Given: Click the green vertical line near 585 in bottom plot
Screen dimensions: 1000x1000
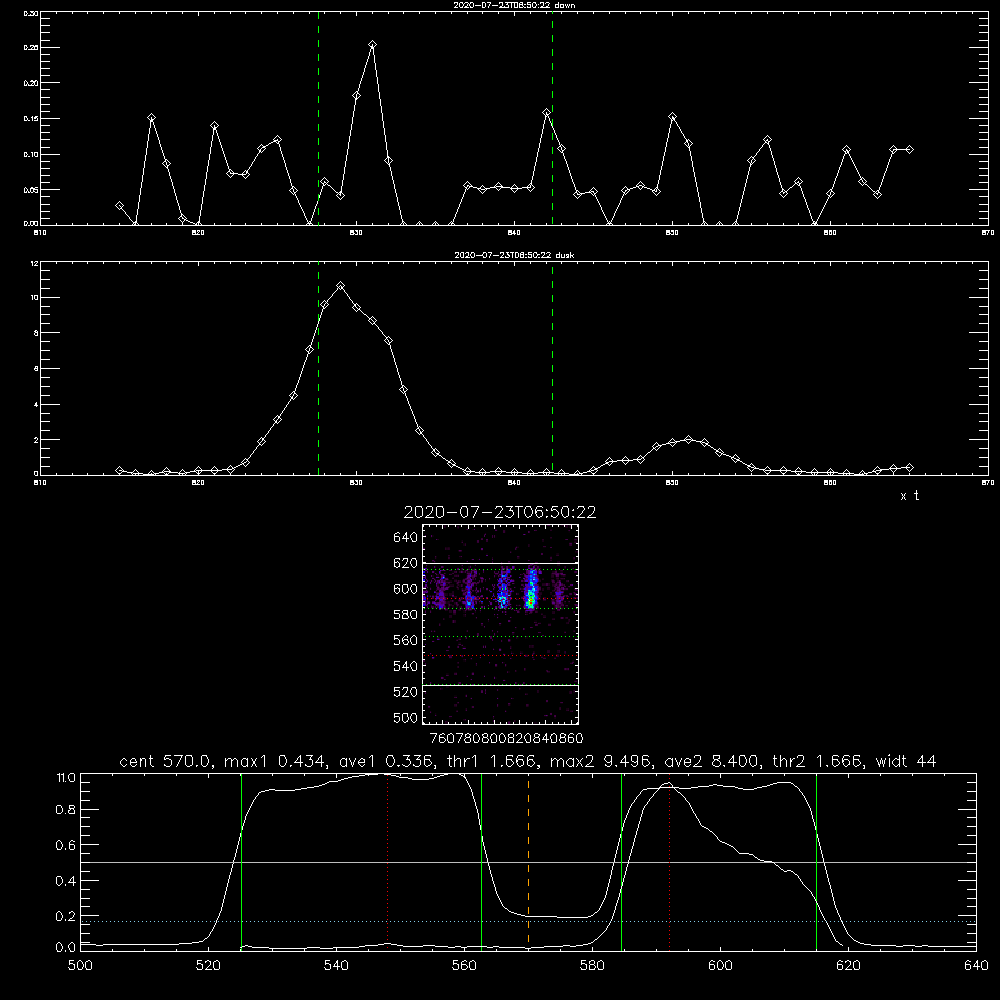Looking at the screenshot, I should point(621,862).
